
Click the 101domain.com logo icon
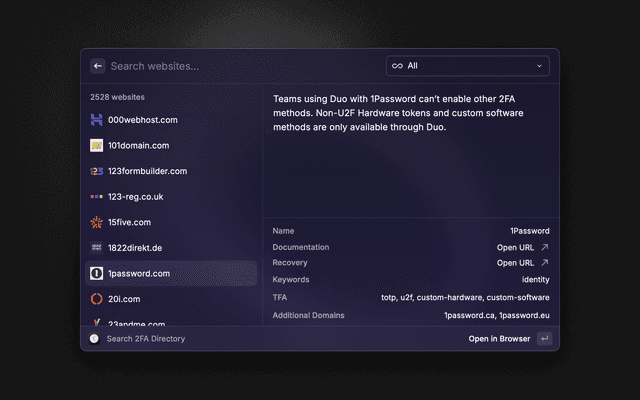97,145
